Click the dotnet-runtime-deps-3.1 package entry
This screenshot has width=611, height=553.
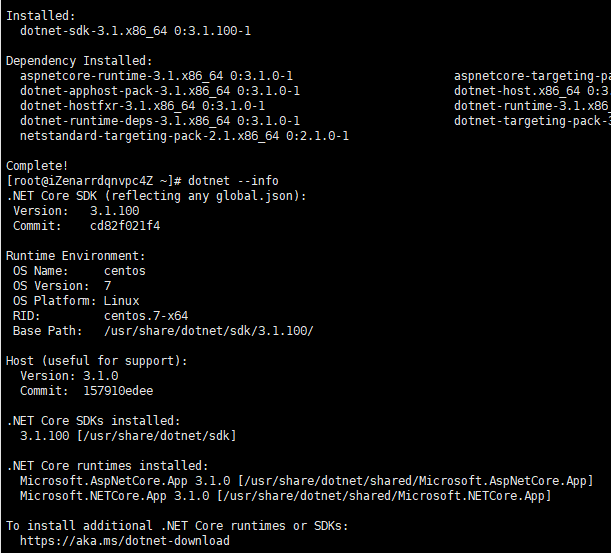160,121
